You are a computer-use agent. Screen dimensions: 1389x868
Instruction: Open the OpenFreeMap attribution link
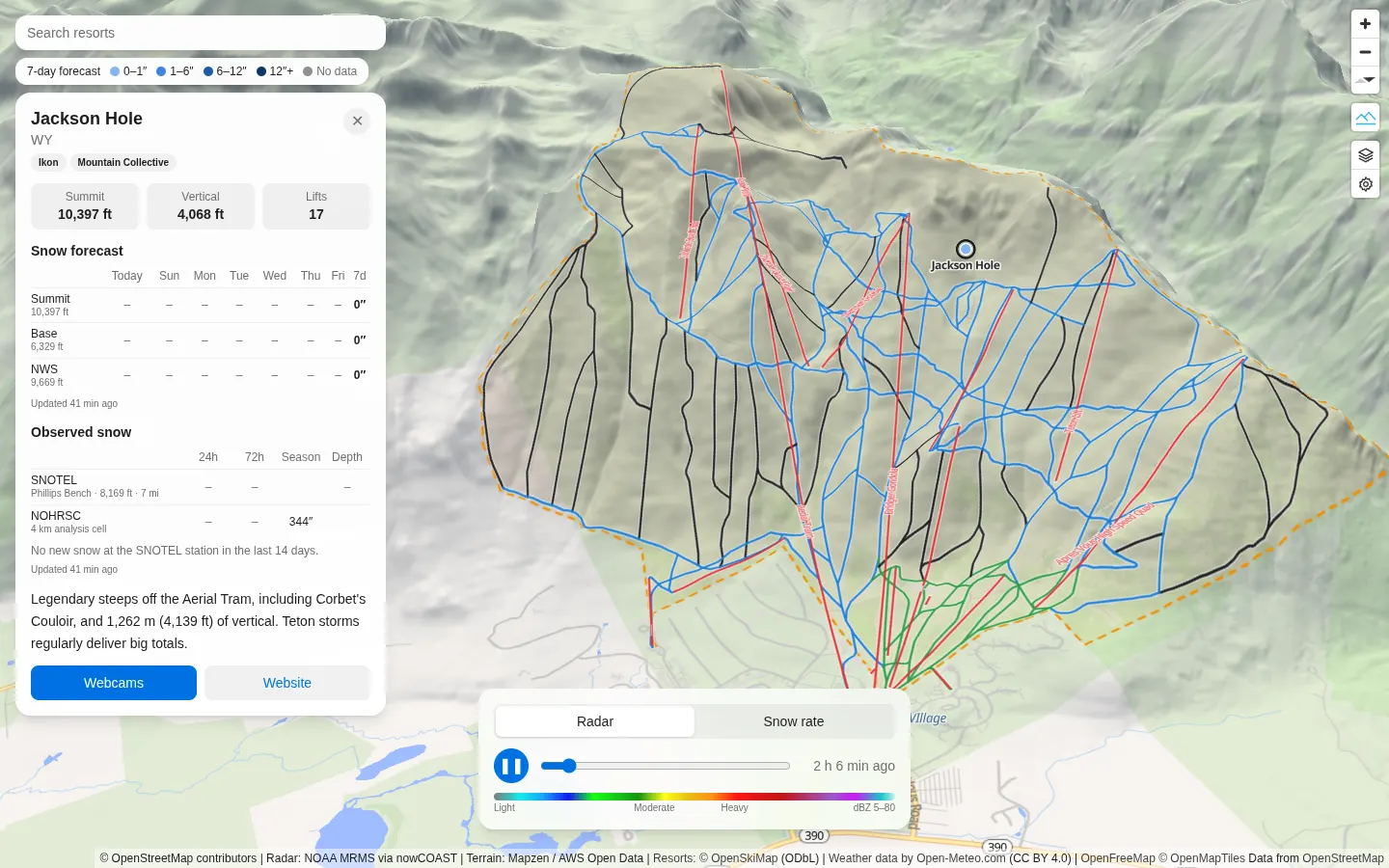point(1118,858)
